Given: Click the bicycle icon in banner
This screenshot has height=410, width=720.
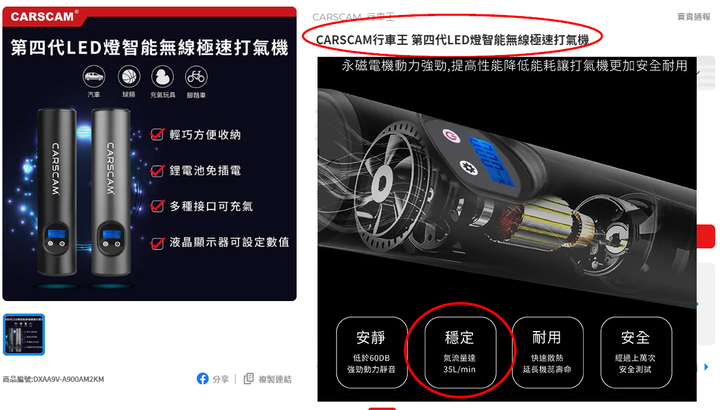Looking at the screenshot, I should coord(196,77).
